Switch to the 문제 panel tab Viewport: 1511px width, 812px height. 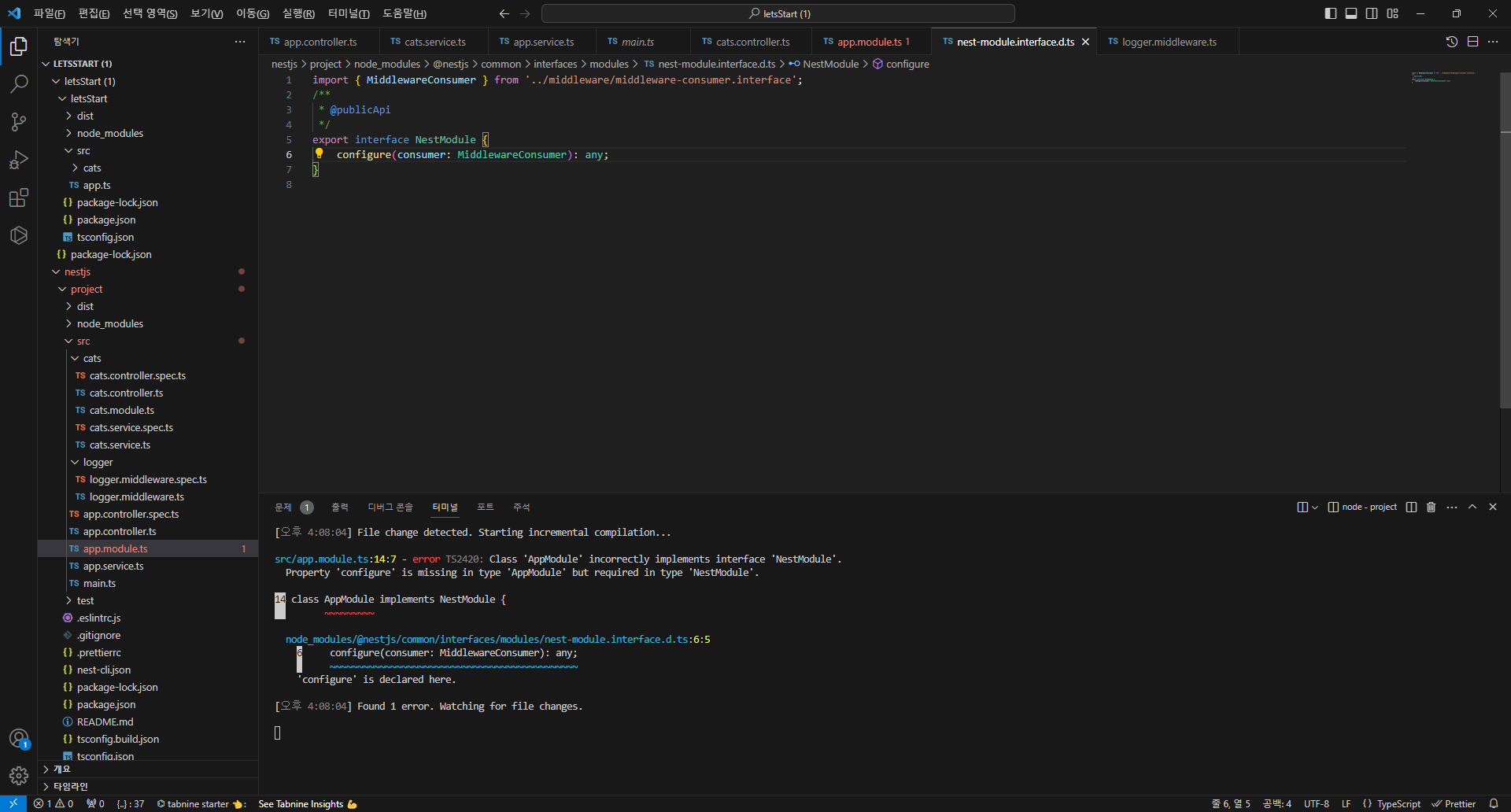coord(294,507)
